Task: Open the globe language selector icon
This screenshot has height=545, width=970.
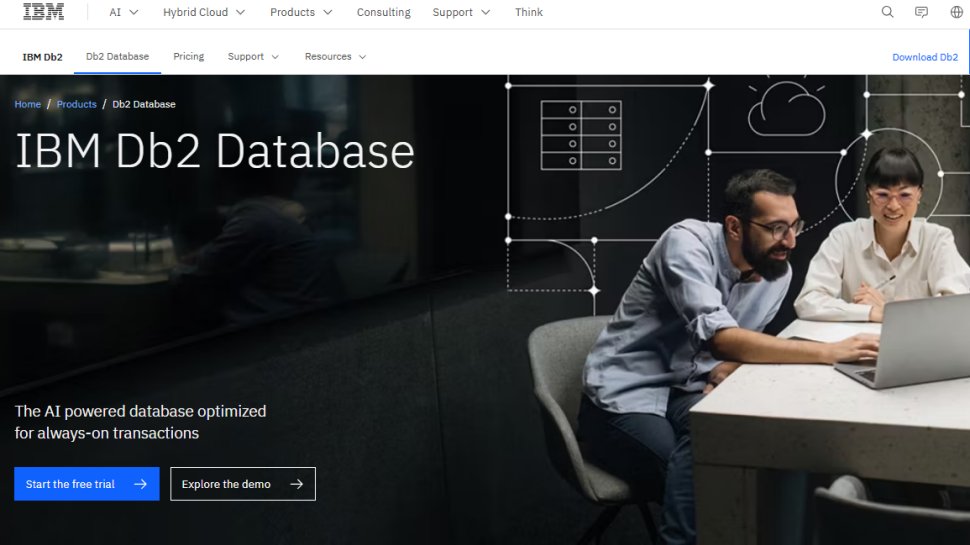Action: [x=956, y=12]
